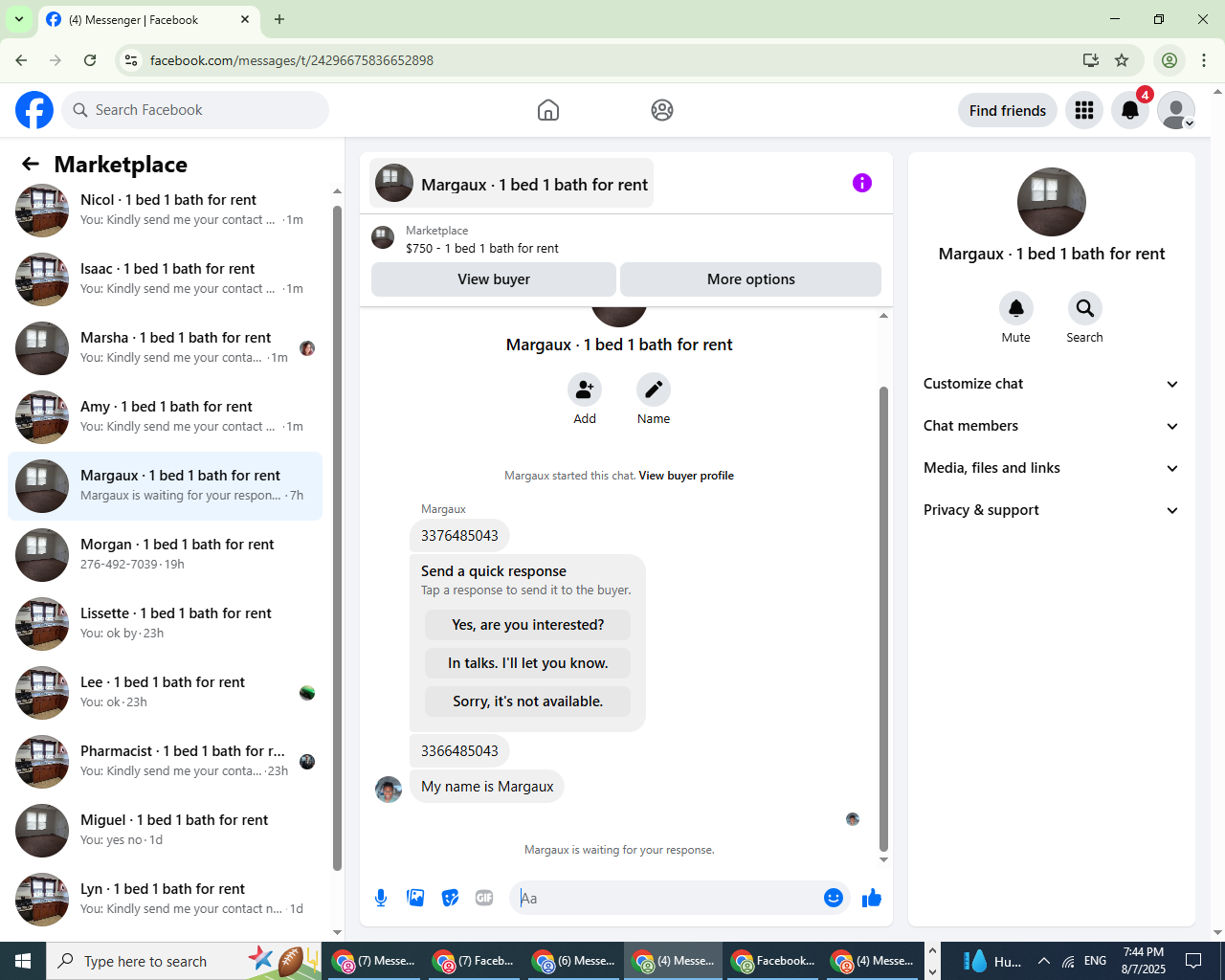Reload the page in browser
1225x980 pixels.
tap(90, 60)
